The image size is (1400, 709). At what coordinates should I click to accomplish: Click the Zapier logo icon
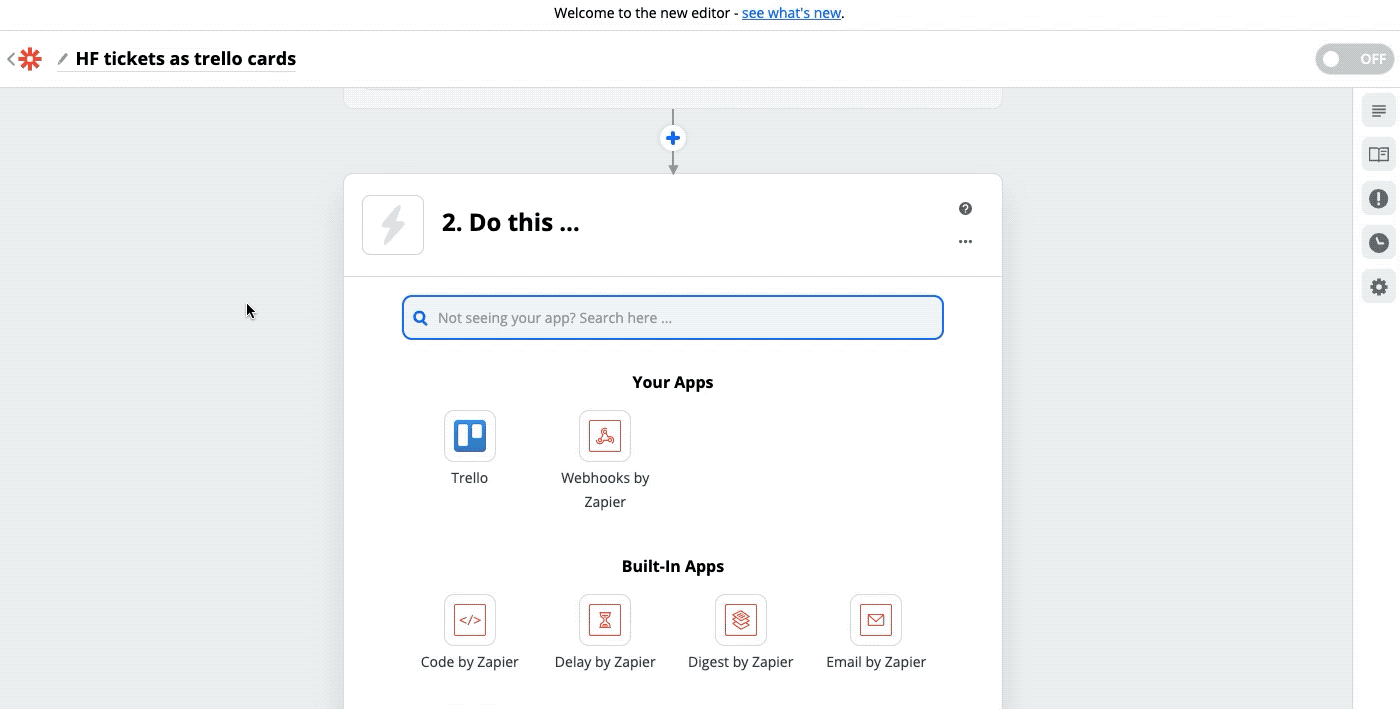click(31, 59)
